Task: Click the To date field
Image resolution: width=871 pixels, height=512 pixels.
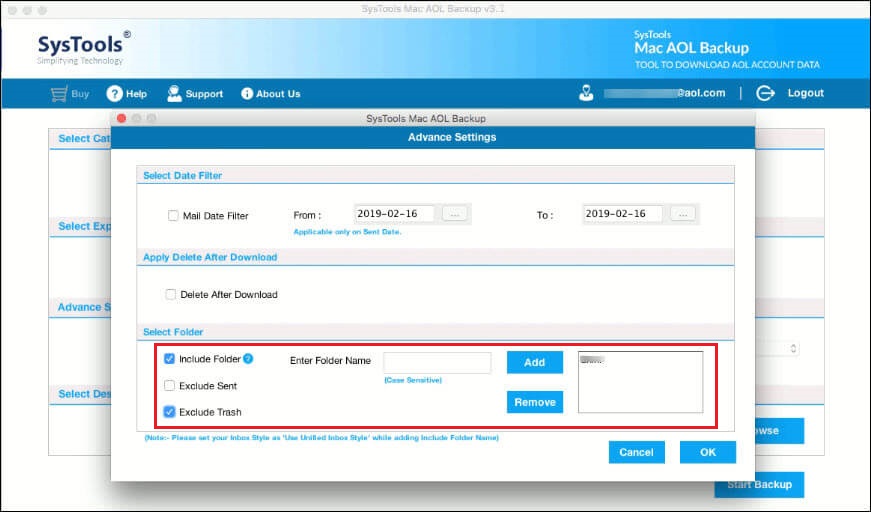Action: point(623,214)
